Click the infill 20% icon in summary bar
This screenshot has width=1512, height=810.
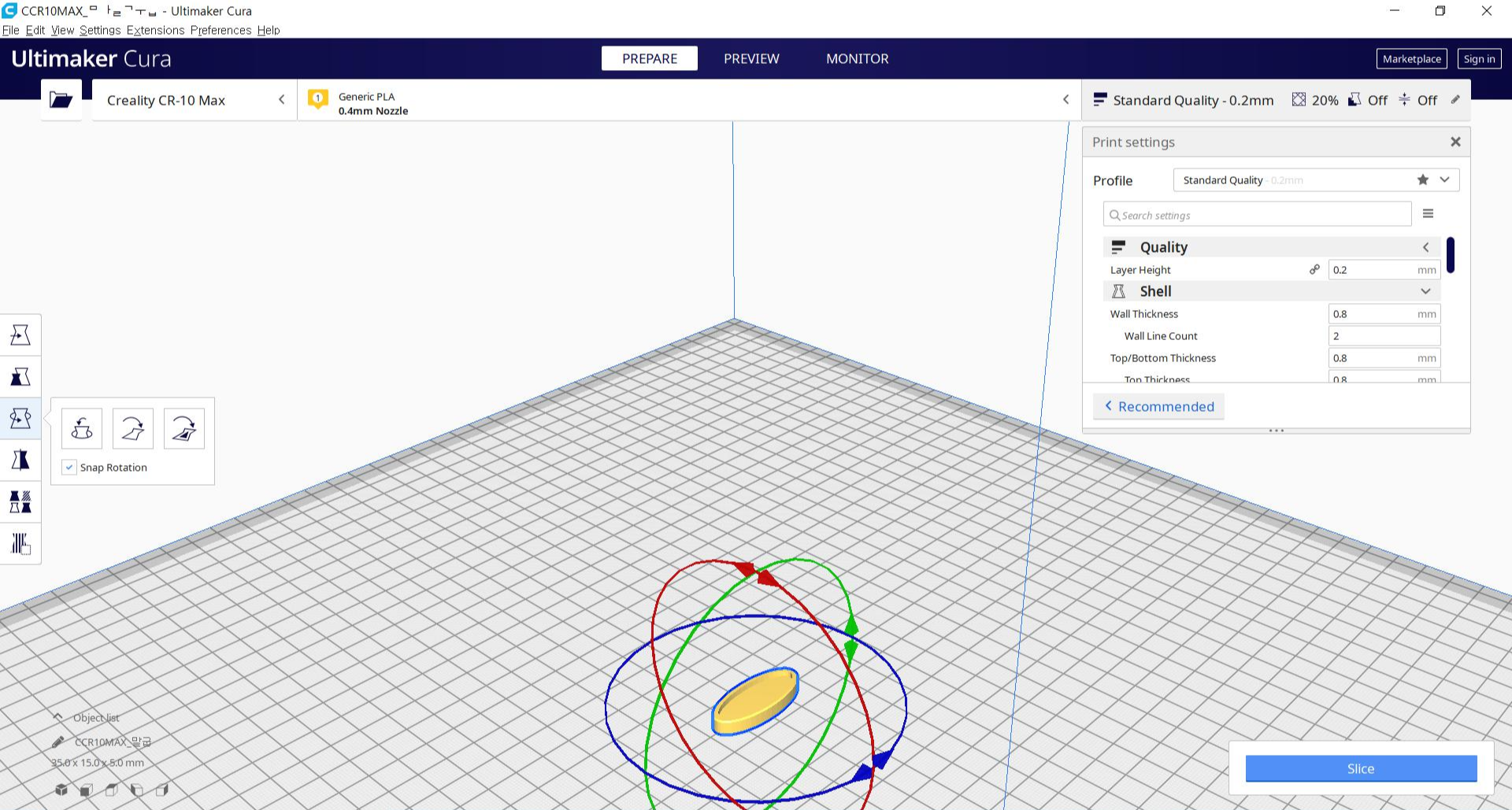1299,100
